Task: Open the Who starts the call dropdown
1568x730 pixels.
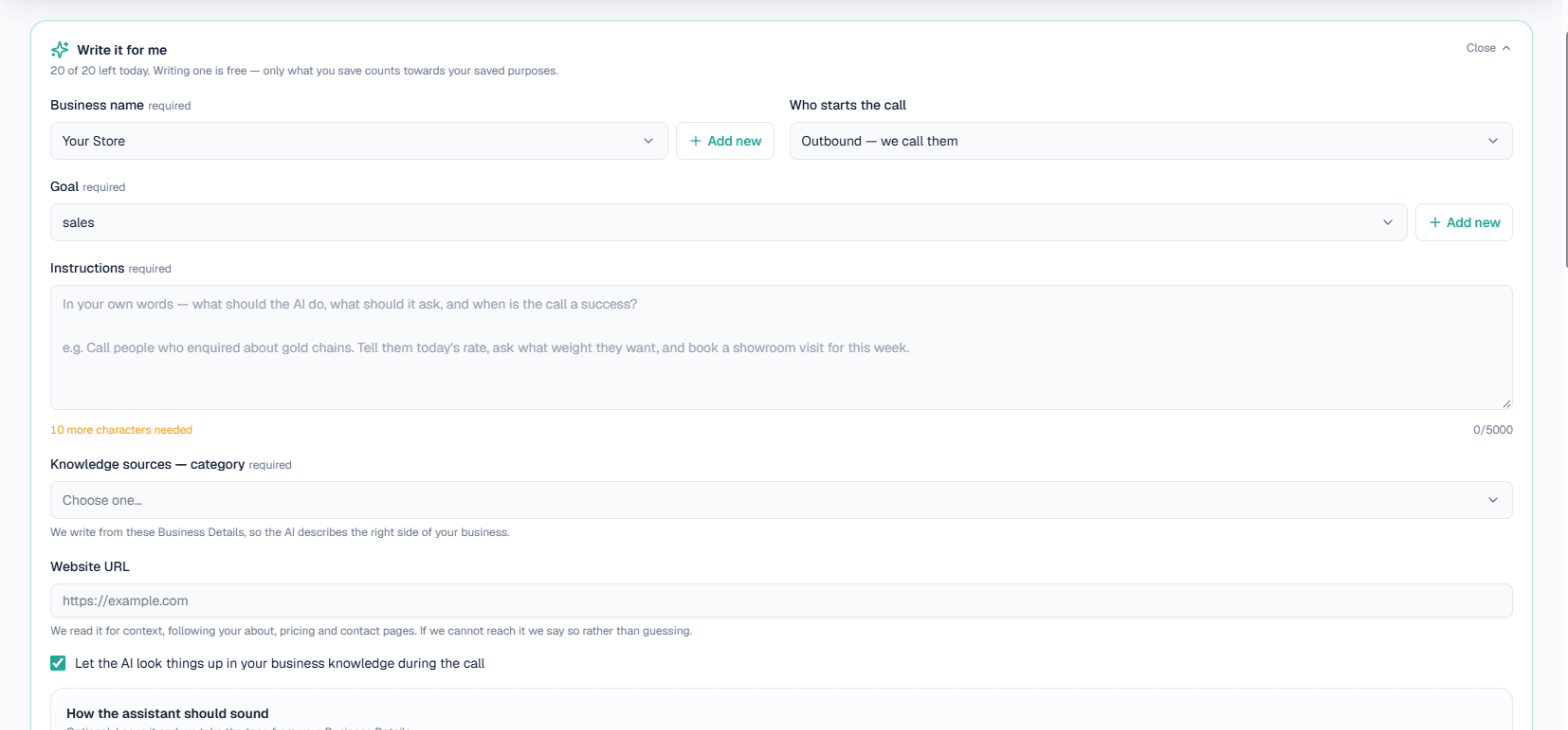Action: tap(1151, 141)
